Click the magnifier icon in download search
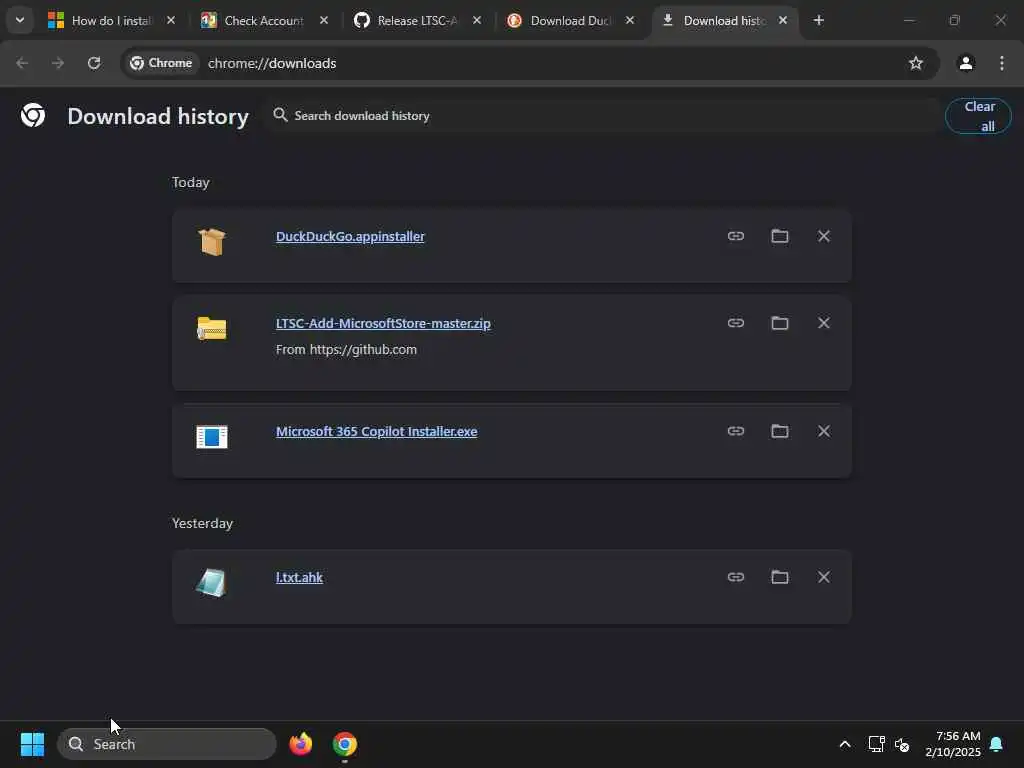Viewport: 1024px width, 768px height. [280, 115]
